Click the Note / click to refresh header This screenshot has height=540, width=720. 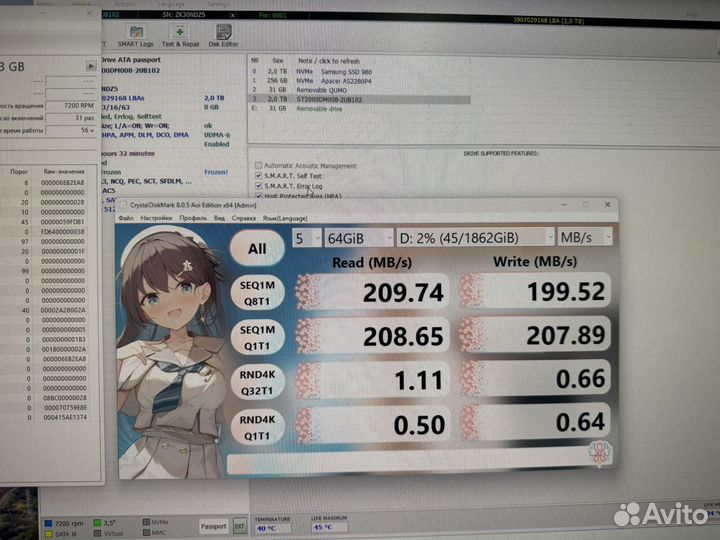329,61
